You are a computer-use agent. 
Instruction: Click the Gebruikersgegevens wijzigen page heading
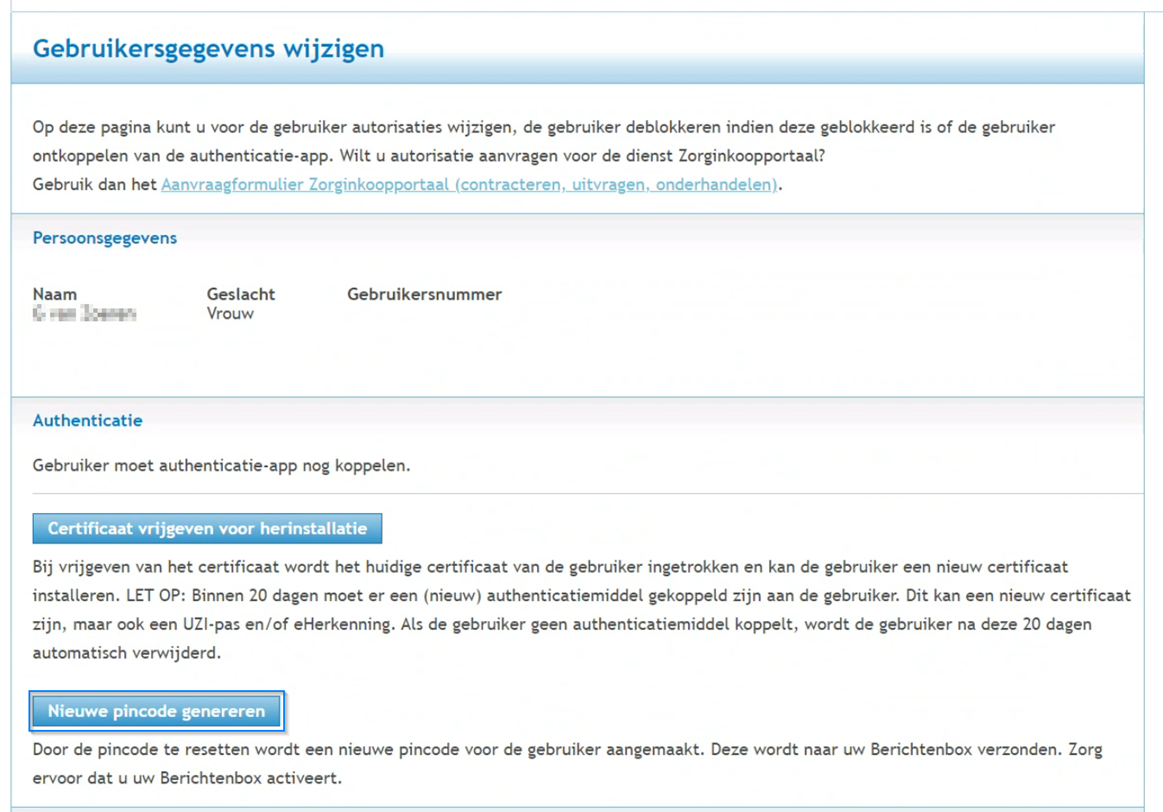pos(208,49)
